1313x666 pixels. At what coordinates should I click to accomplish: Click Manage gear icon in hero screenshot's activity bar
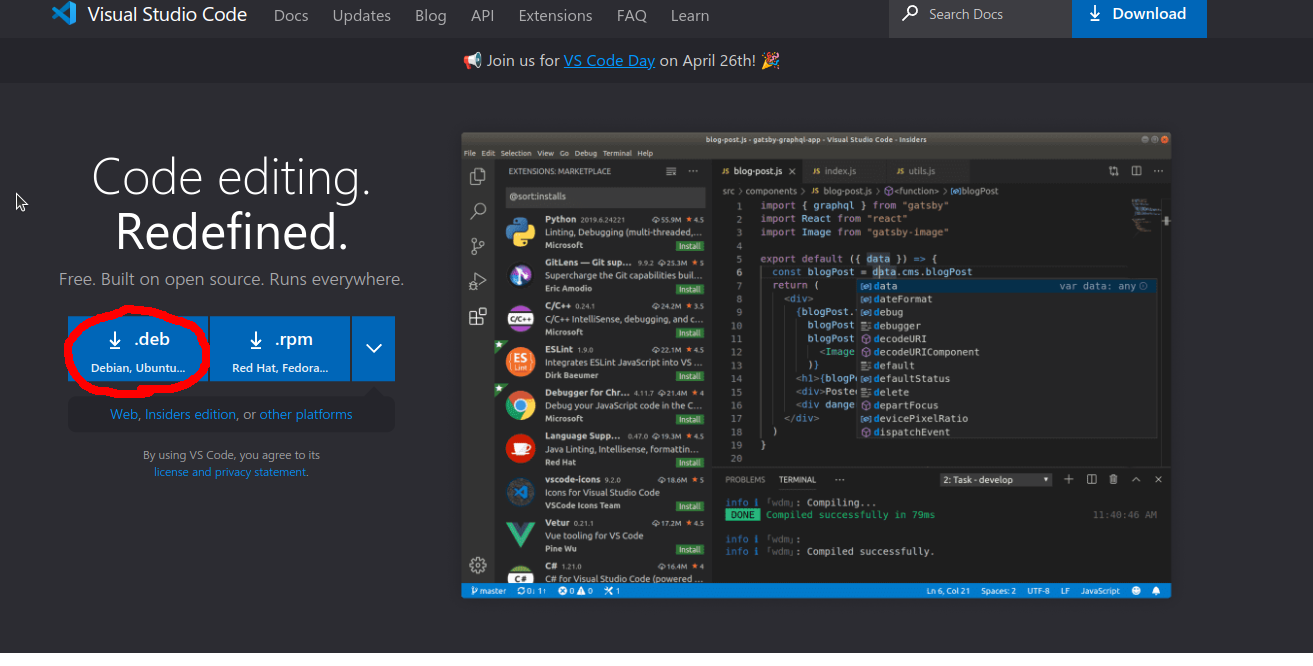pos(478,565)
